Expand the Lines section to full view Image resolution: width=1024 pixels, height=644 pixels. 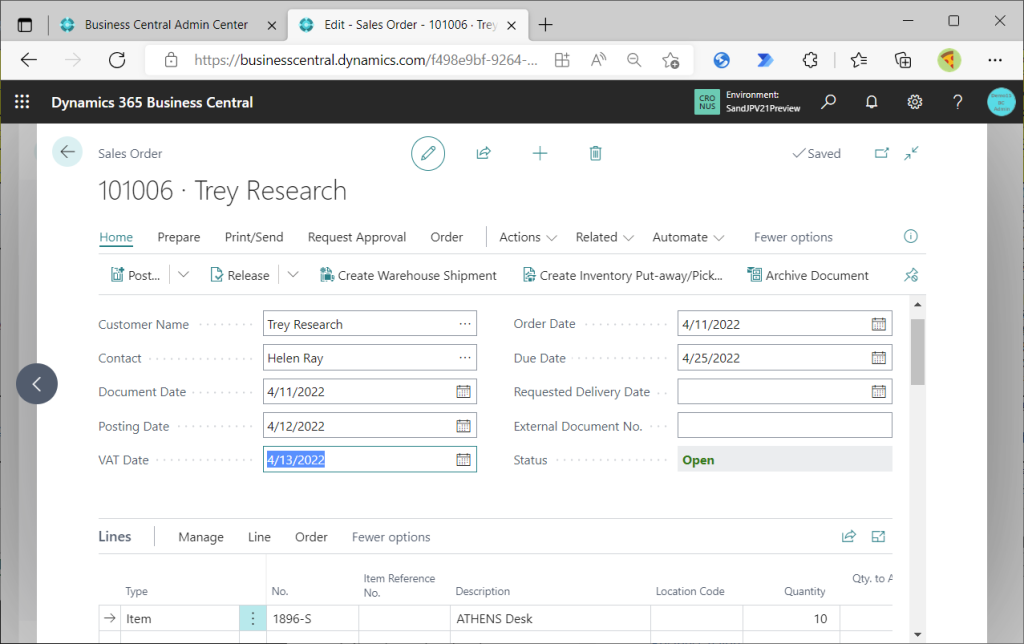[878, 536]
